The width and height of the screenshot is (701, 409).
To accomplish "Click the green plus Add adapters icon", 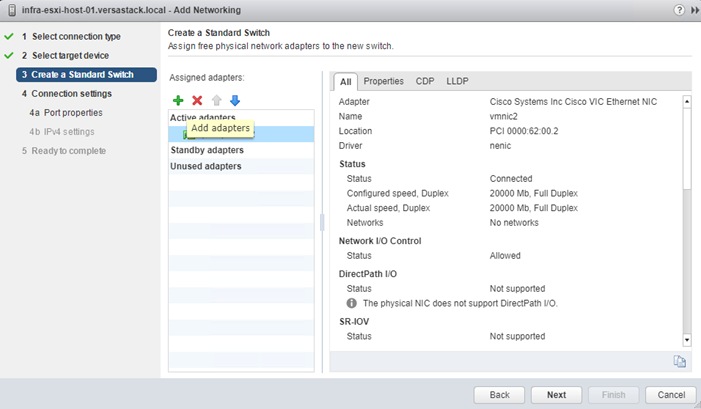I will 178,100.
